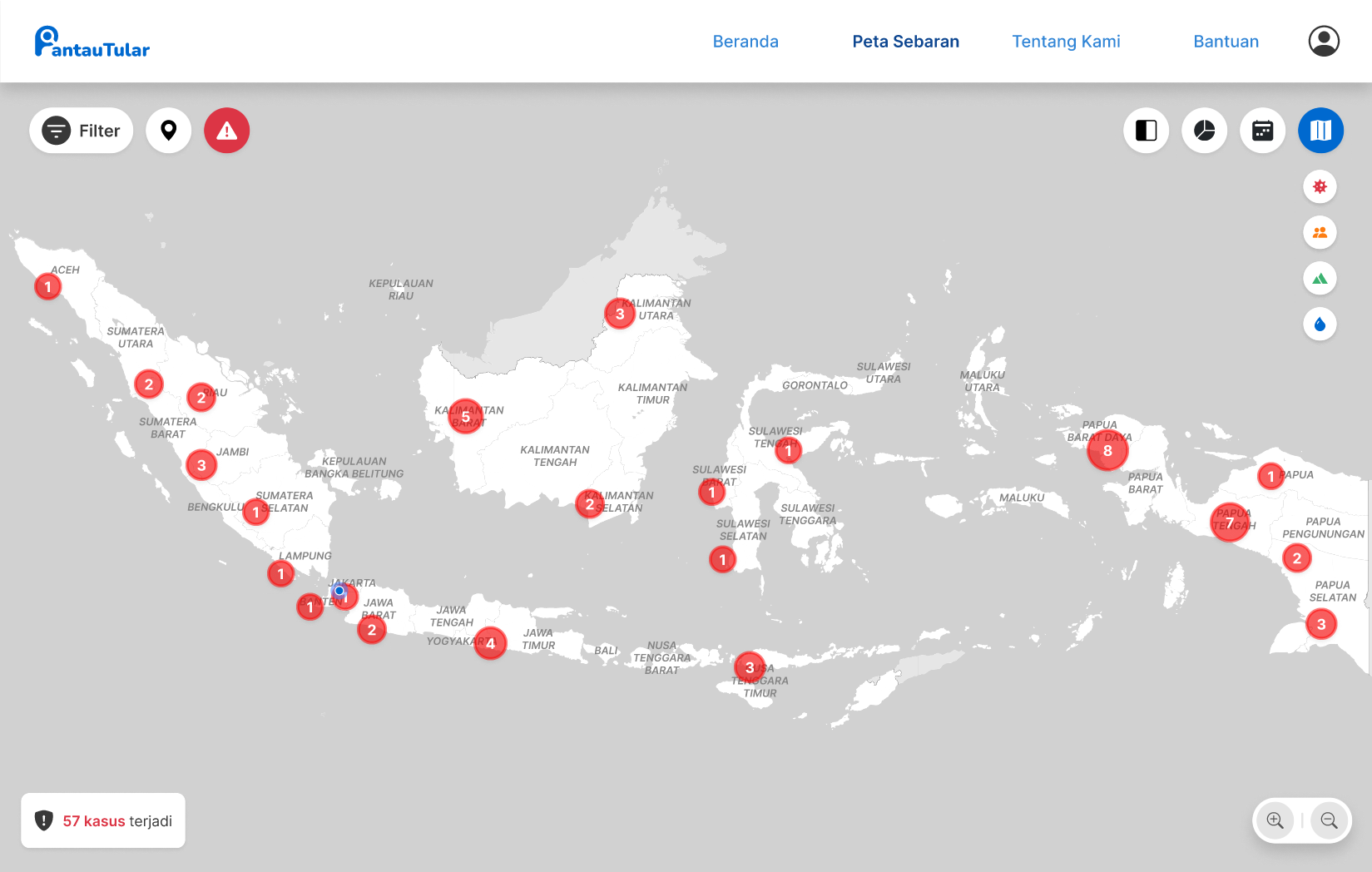This screenshot has height=872, width=1372.
Task: Zoom out of the map
Action: 1329,820
